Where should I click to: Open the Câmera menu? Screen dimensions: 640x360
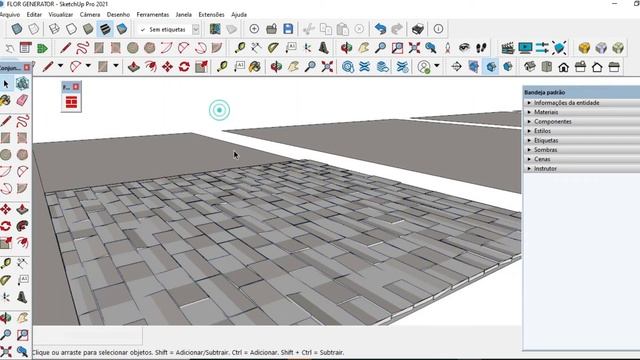coord(90,14)
